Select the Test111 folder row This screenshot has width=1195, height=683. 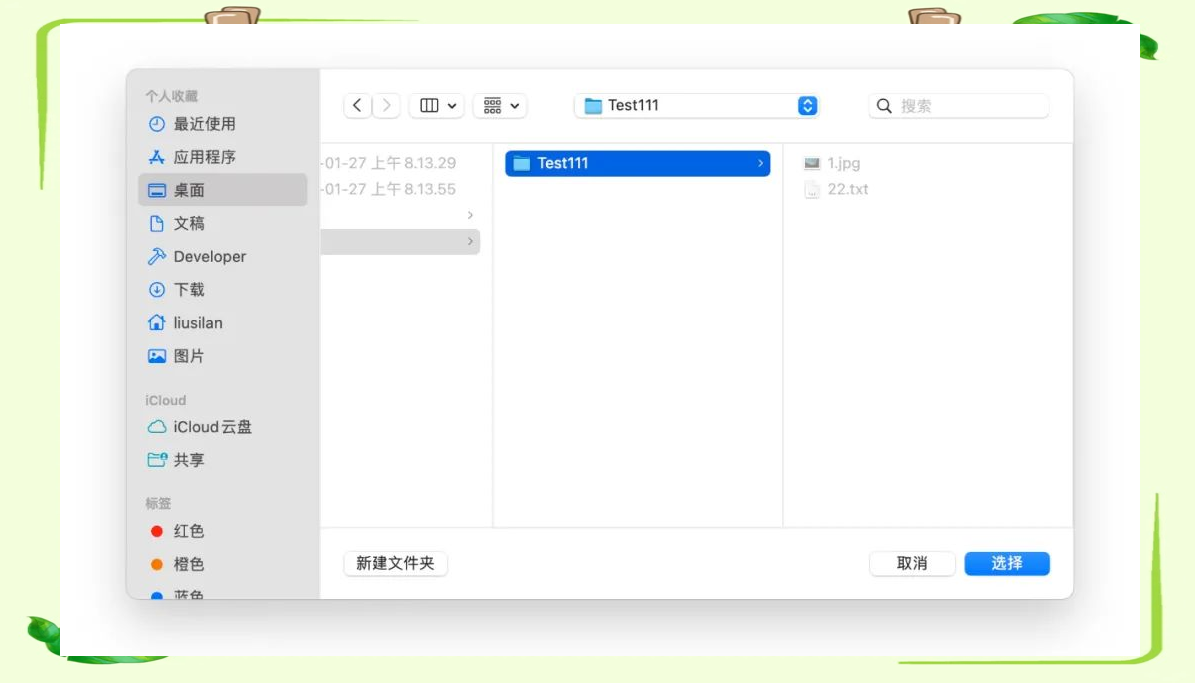[637, 163]
